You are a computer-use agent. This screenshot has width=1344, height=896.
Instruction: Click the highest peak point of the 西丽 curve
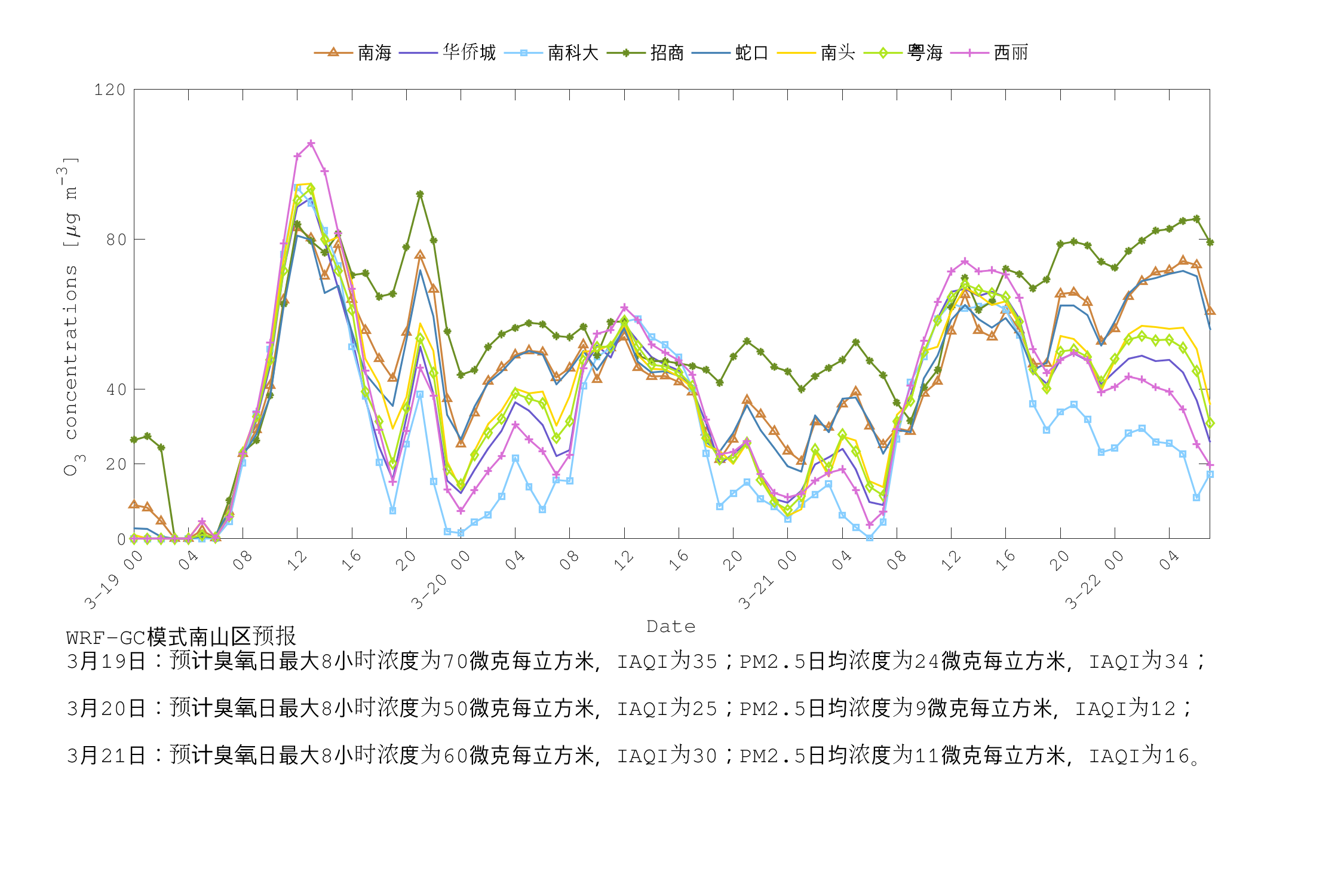click(310, 143)
